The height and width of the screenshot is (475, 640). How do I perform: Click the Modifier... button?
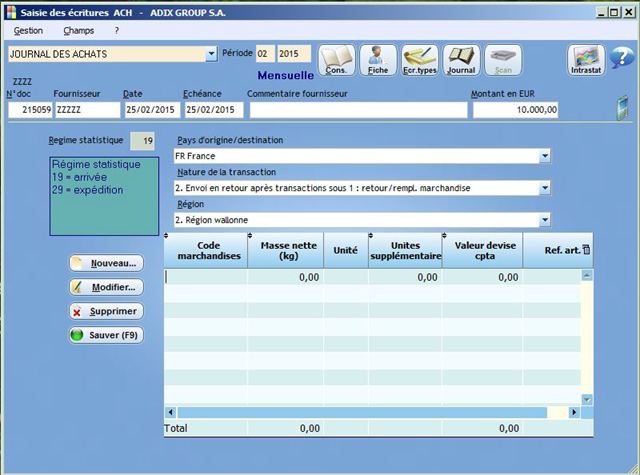[106, 287]
